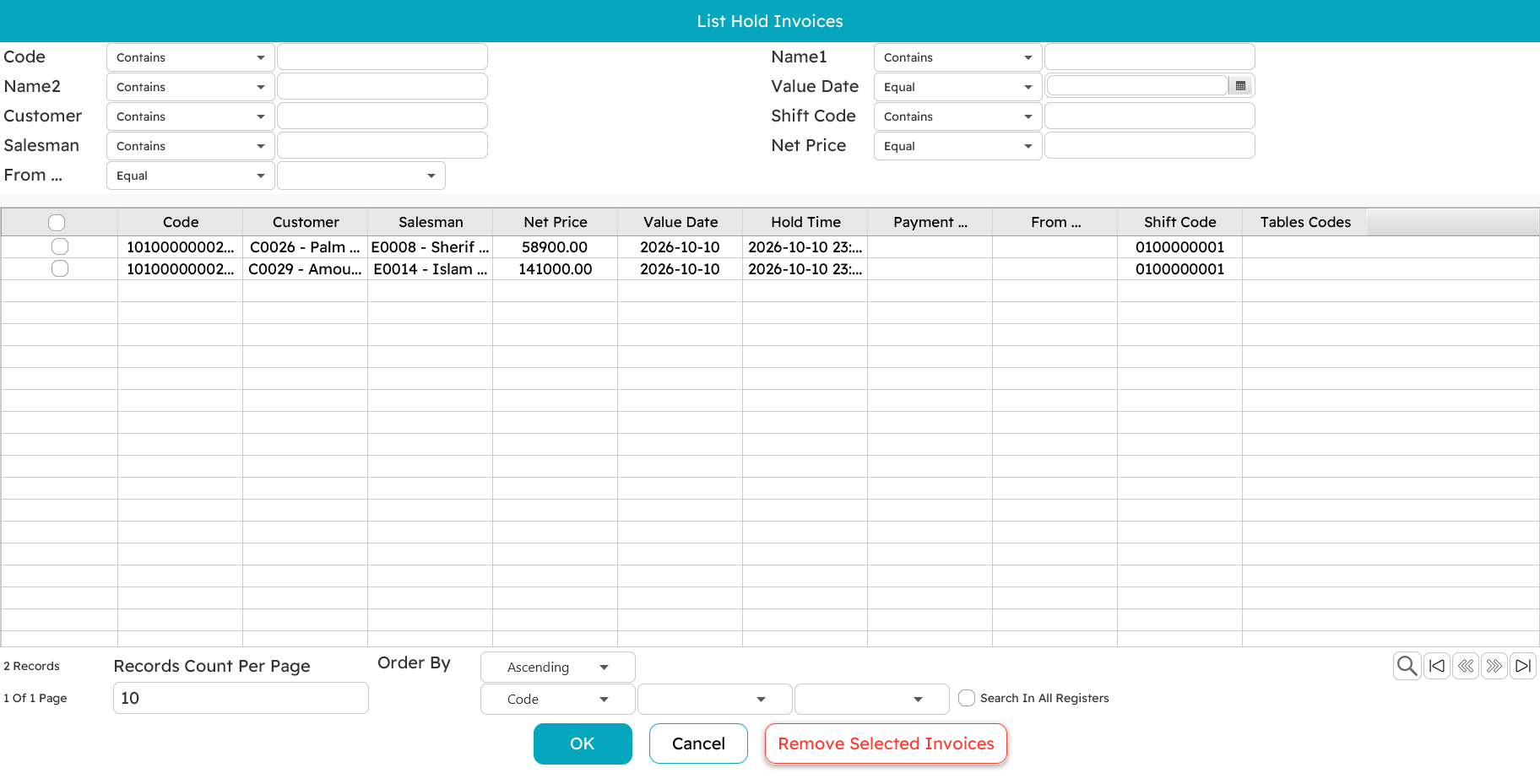Toggle the select-all header checkbox

[x=57, y=223]
